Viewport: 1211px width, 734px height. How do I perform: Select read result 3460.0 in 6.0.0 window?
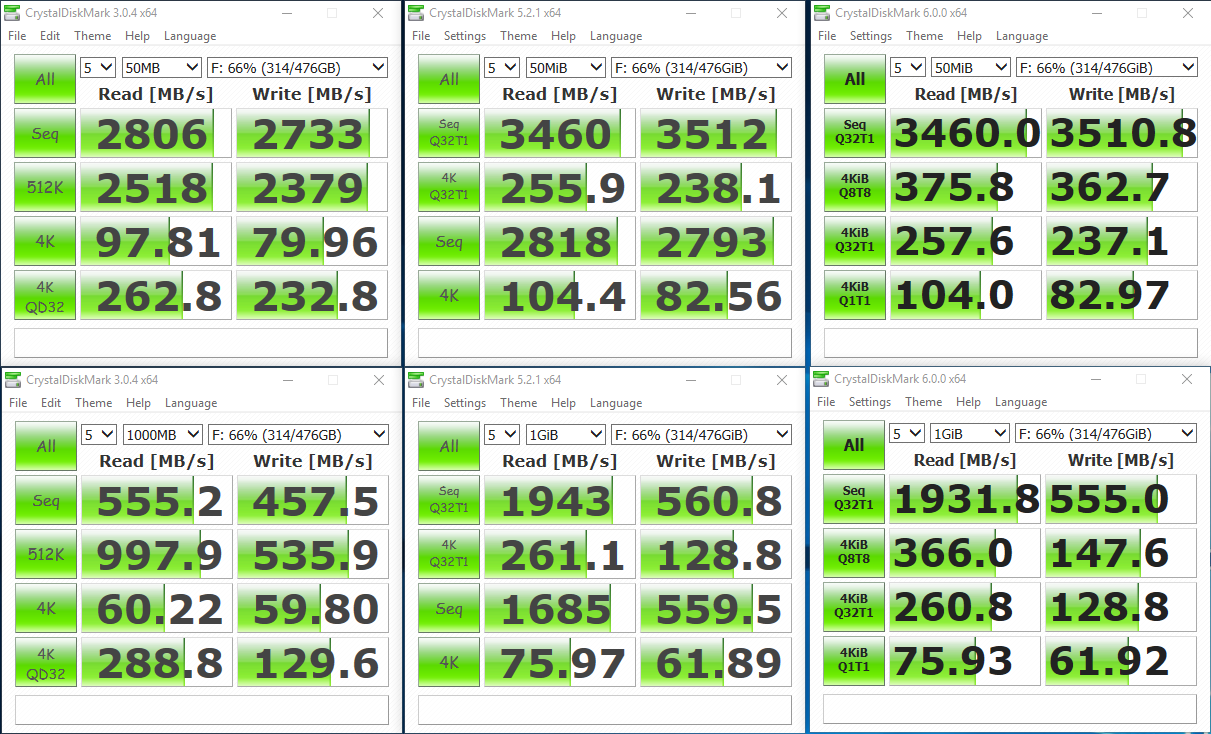point(966,134)
